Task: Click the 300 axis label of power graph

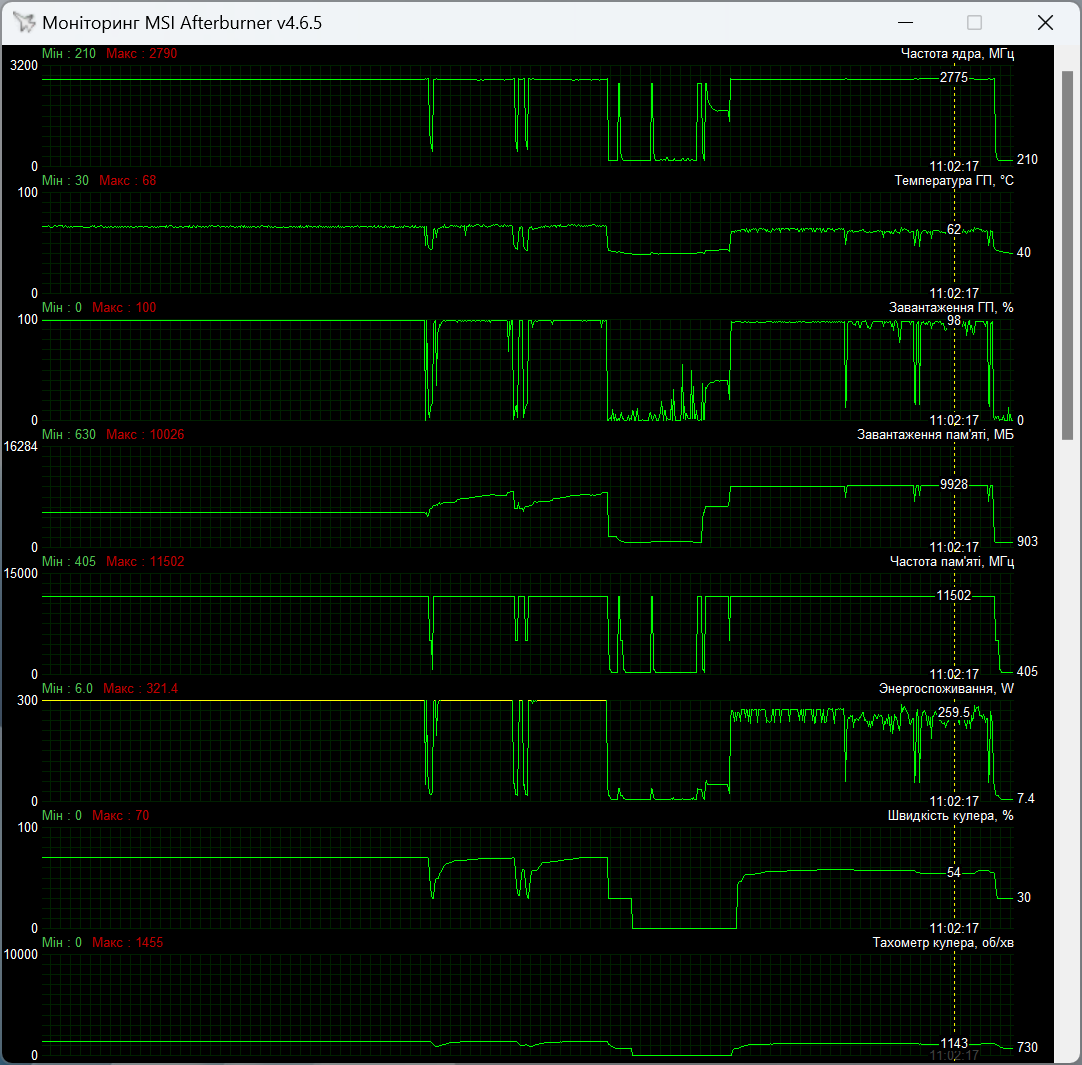Action: [28, 701]
